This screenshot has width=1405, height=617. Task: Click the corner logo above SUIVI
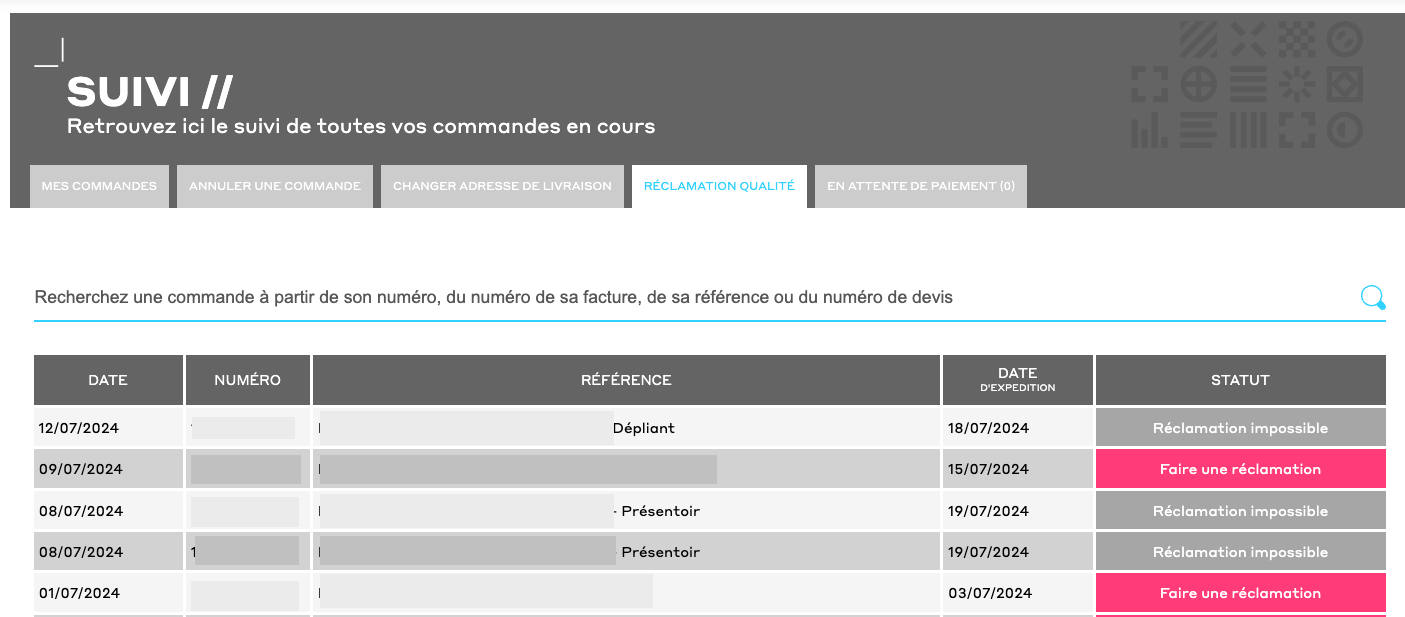(x=50, y=53)
